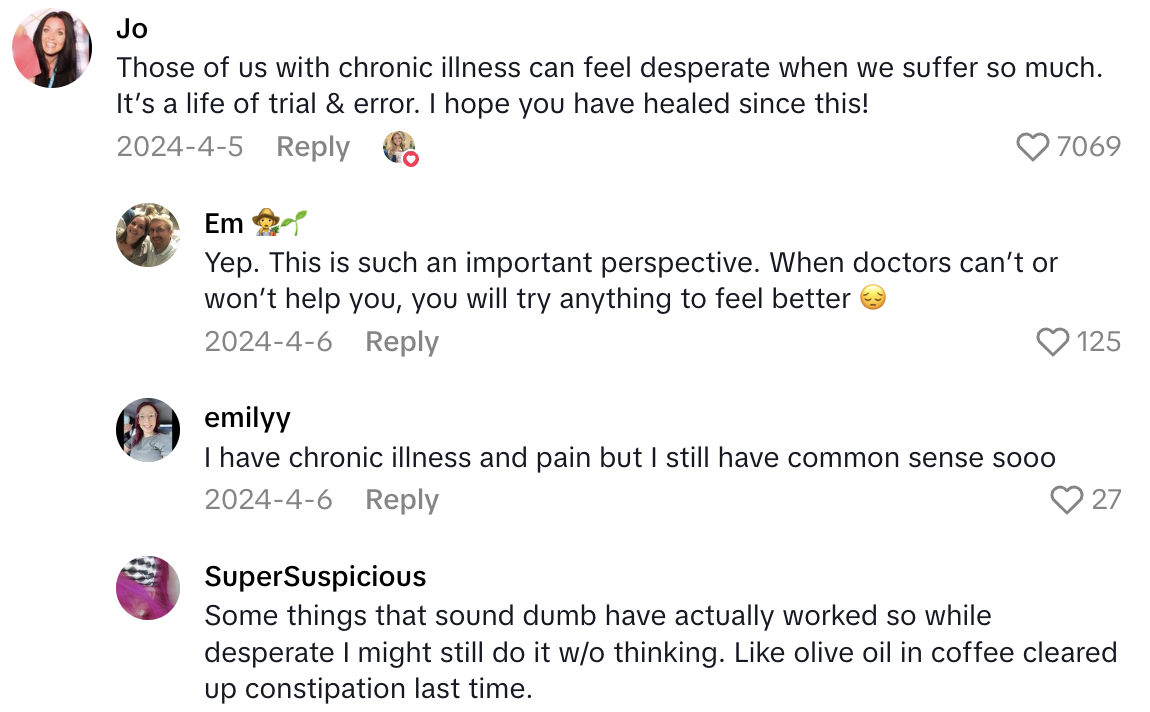Toggle the like on Em's comment off
The height and width of the screenshot is (712, 1150).
click(x=1052, y=341)
